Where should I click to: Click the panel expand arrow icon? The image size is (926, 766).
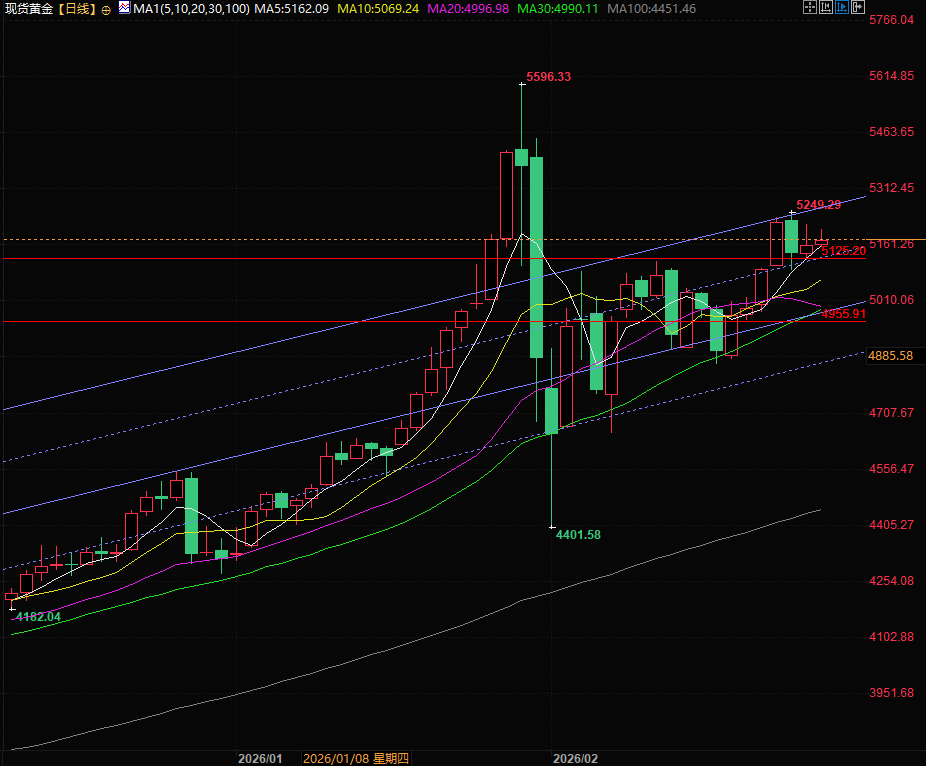(x=857, y=7)
